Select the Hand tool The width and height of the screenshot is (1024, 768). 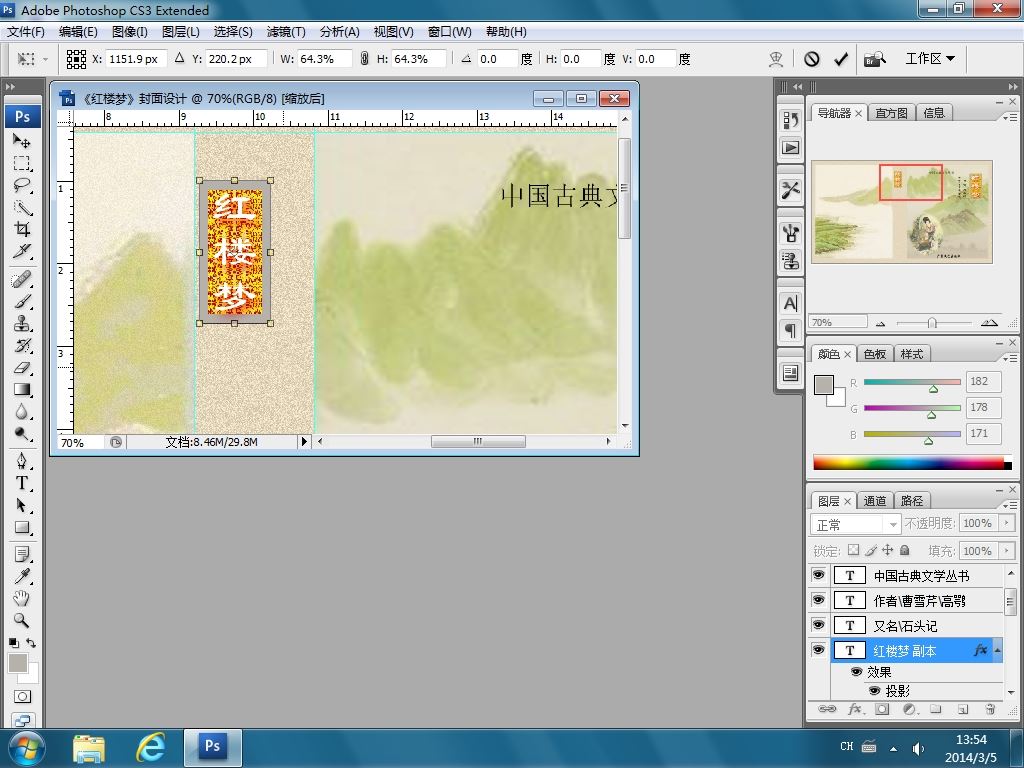pyautogui.click(x=22, y=598)
